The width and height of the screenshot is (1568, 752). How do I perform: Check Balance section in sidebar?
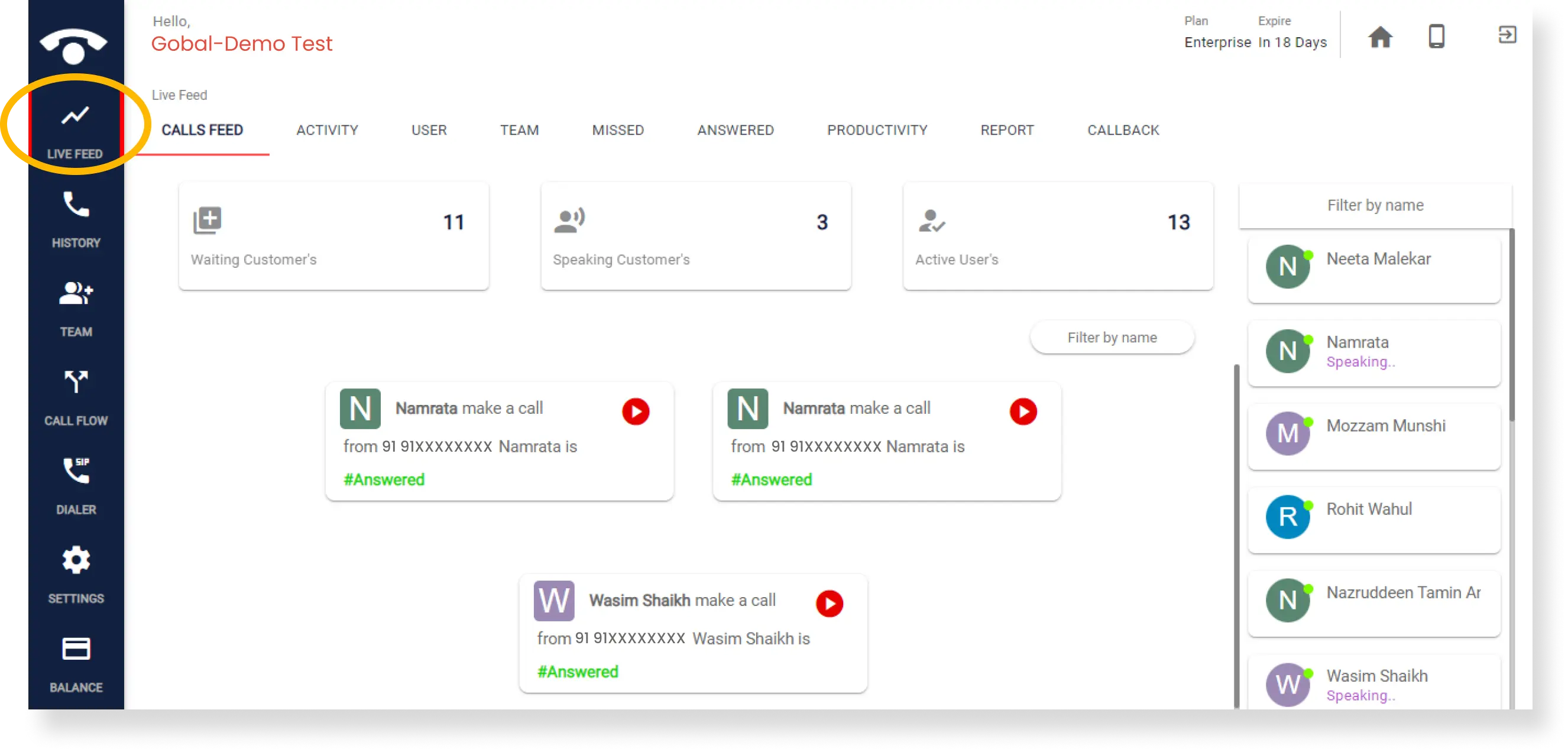point(75,664)
